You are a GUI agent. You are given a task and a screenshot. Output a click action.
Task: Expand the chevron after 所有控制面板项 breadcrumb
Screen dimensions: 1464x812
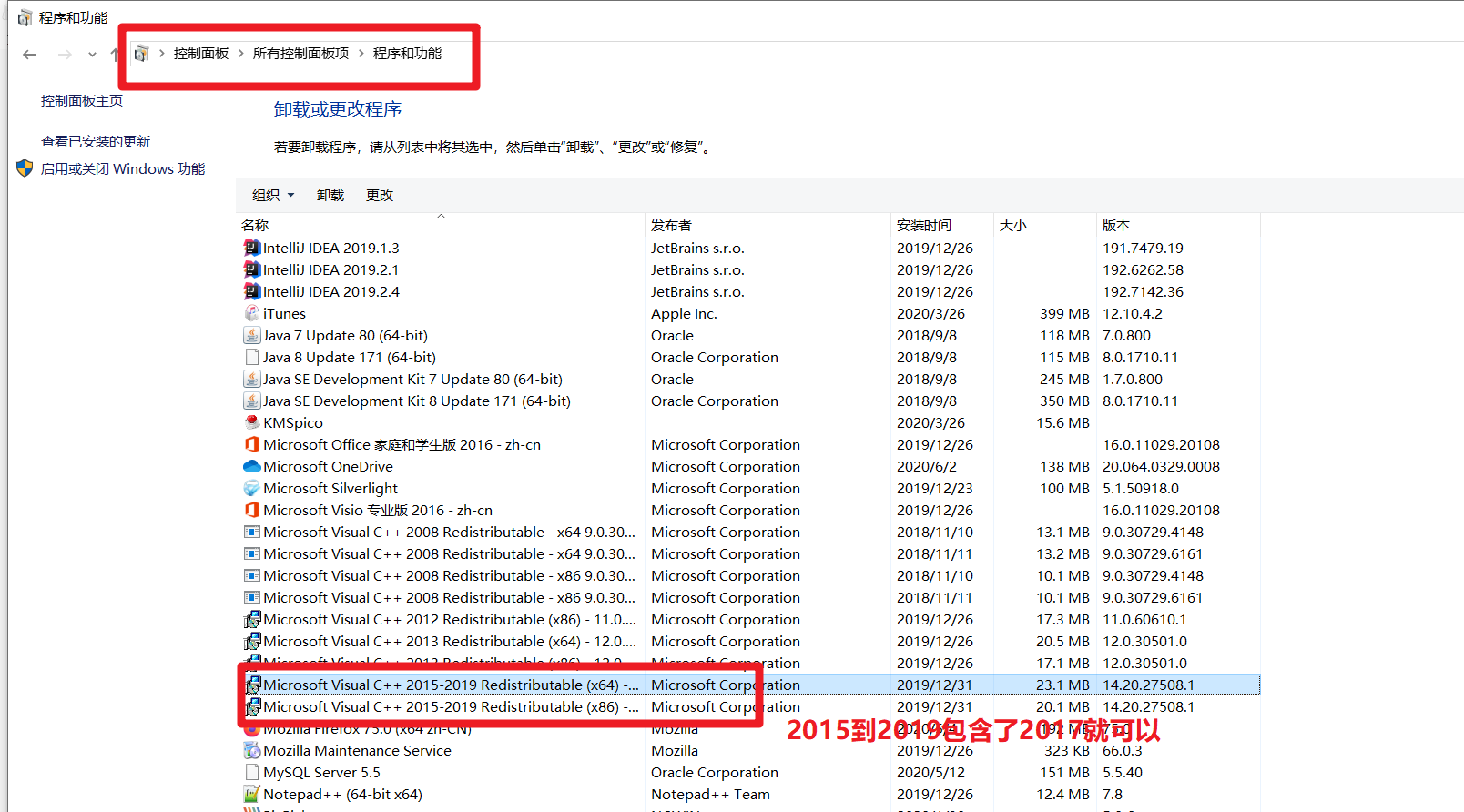(361, 54)
